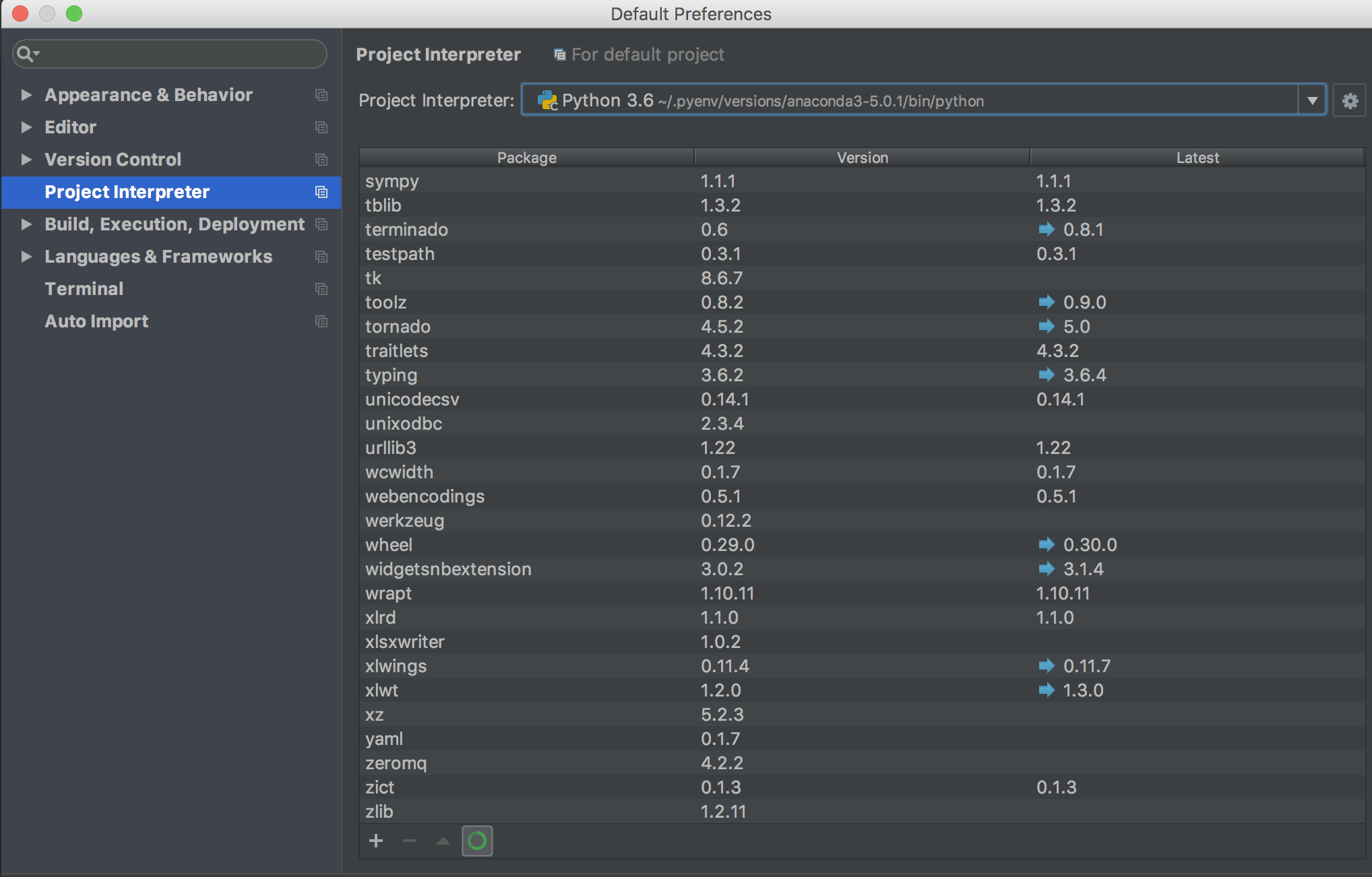Install a new package with the plus icon
1372x877 pixels.
[x=376, y=840]
